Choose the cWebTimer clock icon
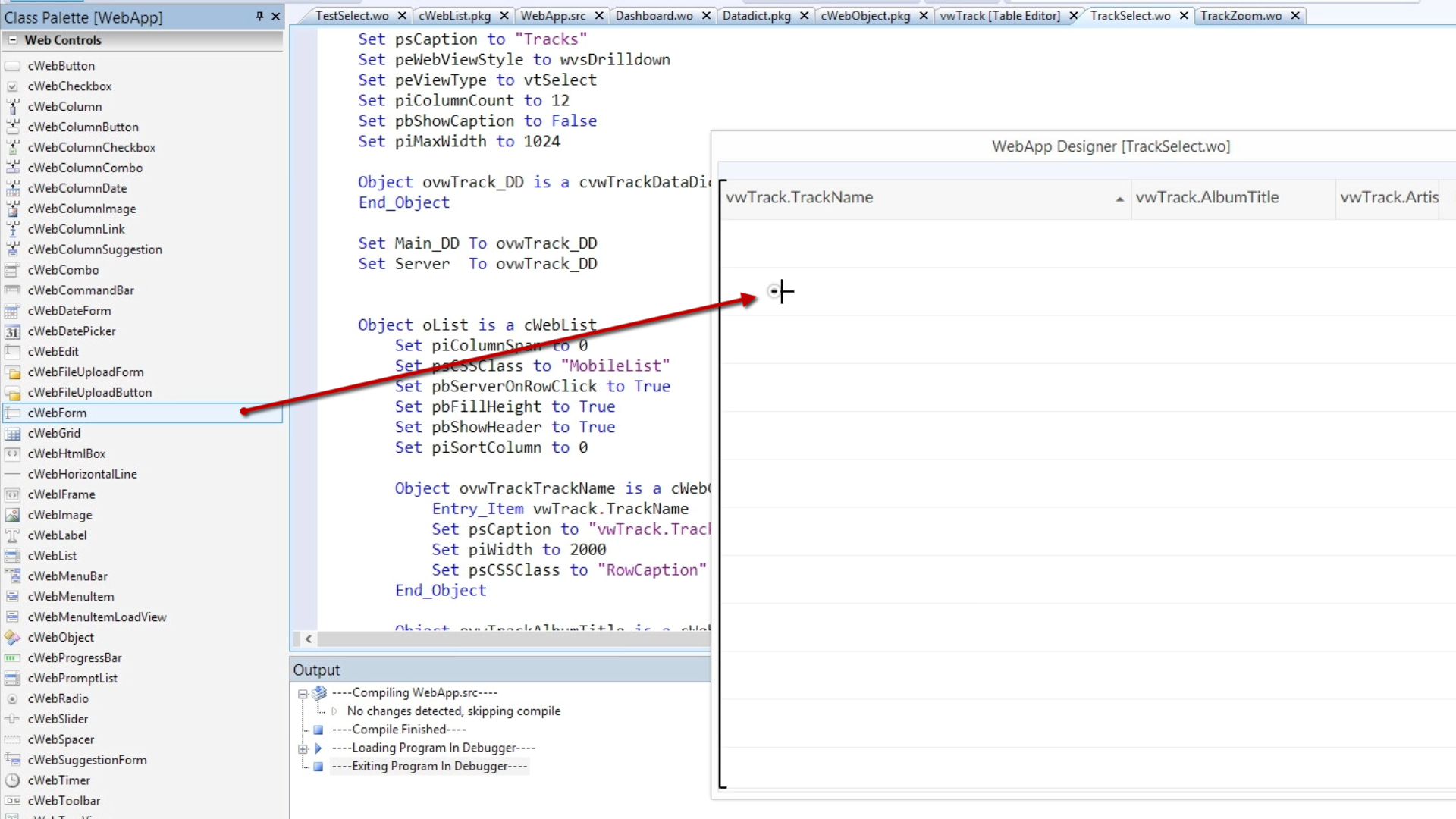This screenshot has width=1456, height=819. [13, 780]
